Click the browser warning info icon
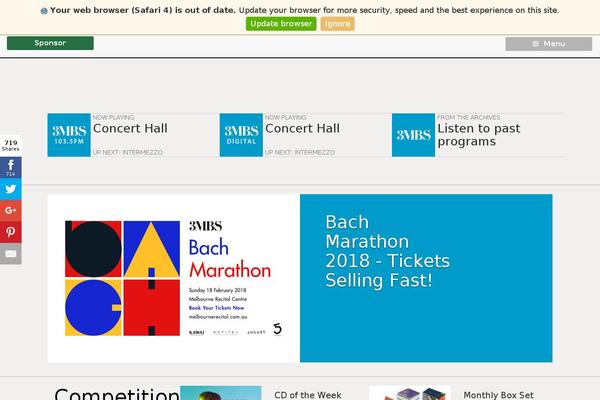The height and width of the screenshot is (400, 600). click(44, 11)
